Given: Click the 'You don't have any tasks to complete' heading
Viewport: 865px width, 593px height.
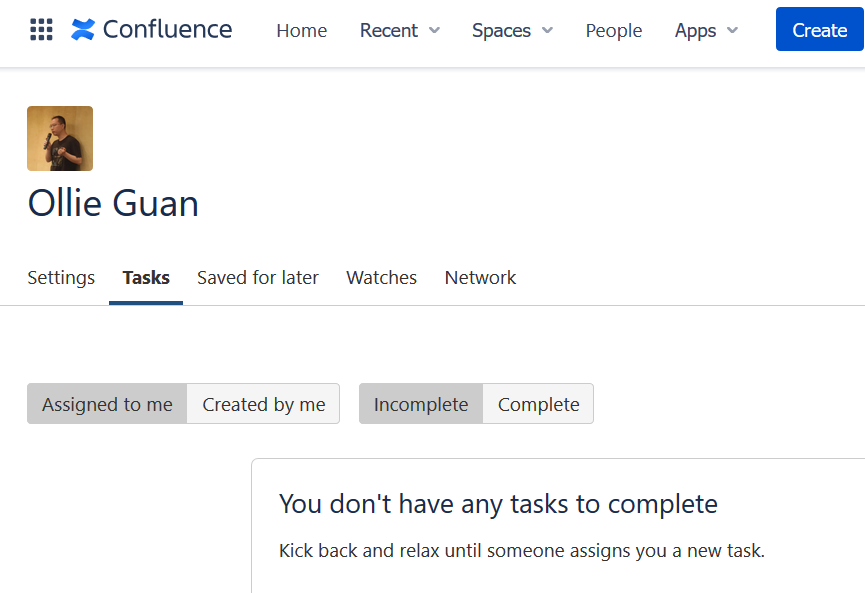Looking at the screenshot, I should pos(498,504).
